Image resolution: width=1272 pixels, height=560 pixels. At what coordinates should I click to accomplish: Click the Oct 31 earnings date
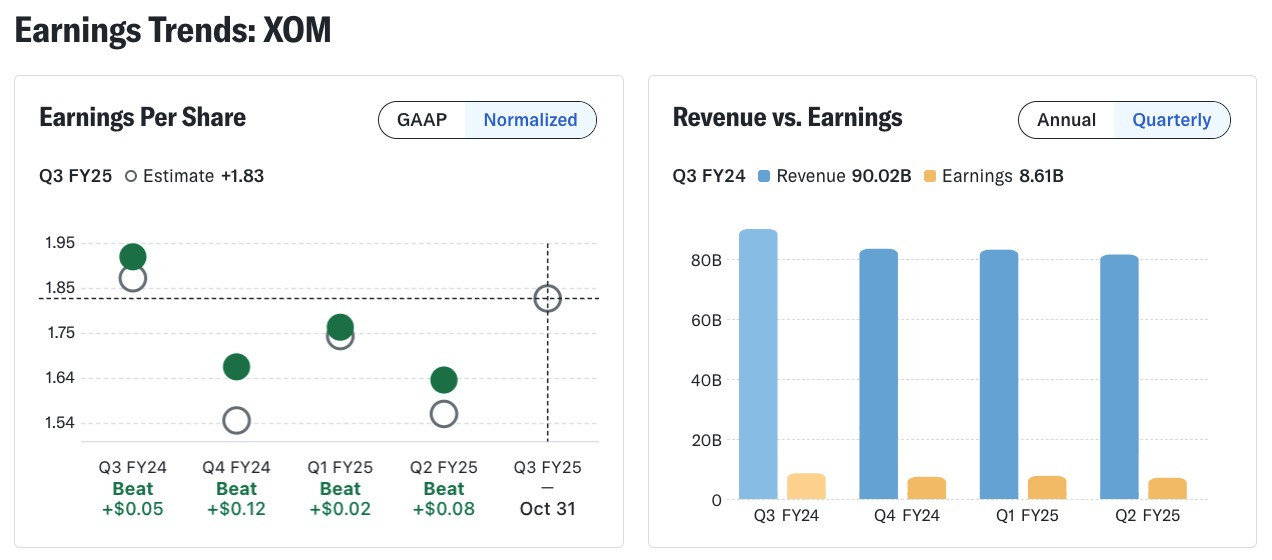547,509
